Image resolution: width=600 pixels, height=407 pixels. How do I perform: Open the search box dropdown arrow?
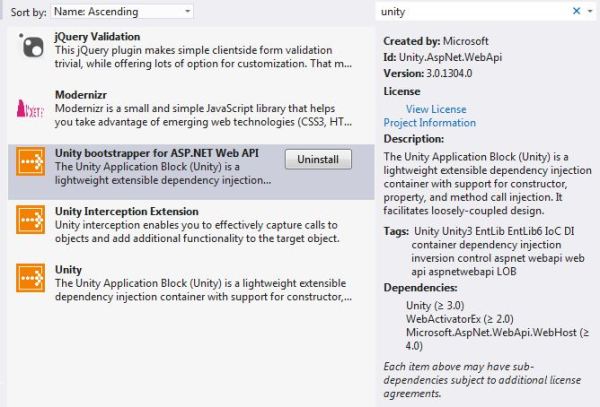(589, 11)
